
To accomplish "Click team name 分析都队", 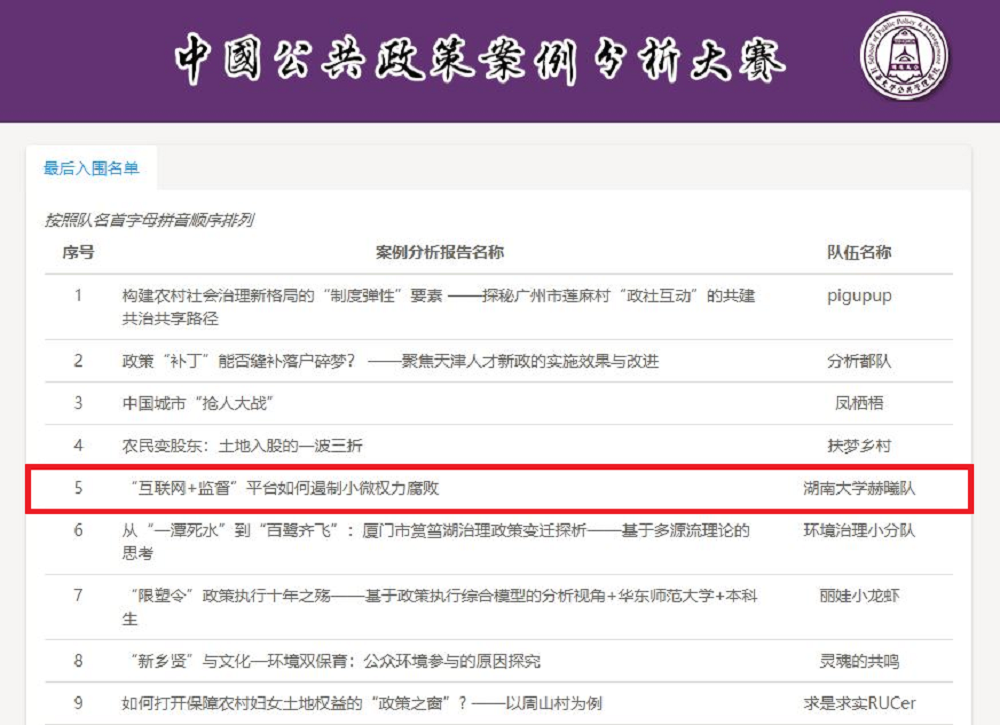I will point(858,361).
